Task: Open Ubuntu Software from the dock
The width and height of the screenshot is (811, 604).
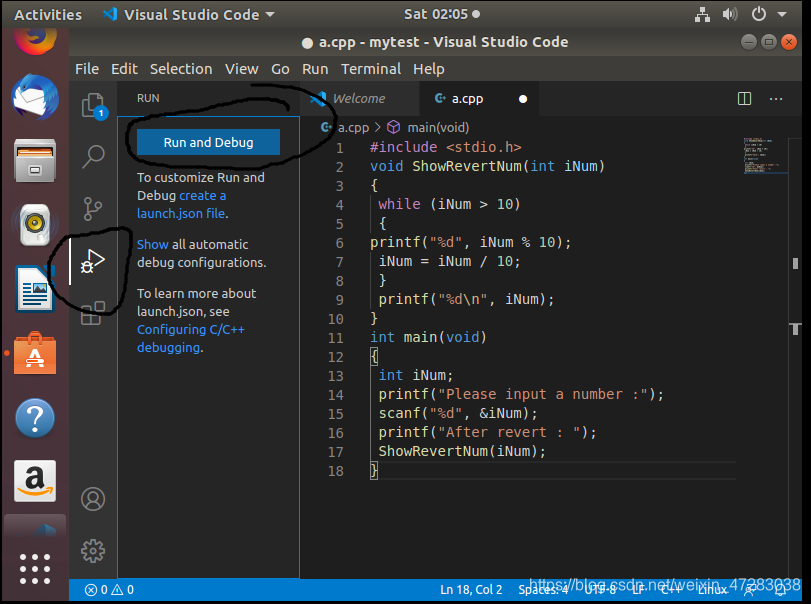Action: 35,353
